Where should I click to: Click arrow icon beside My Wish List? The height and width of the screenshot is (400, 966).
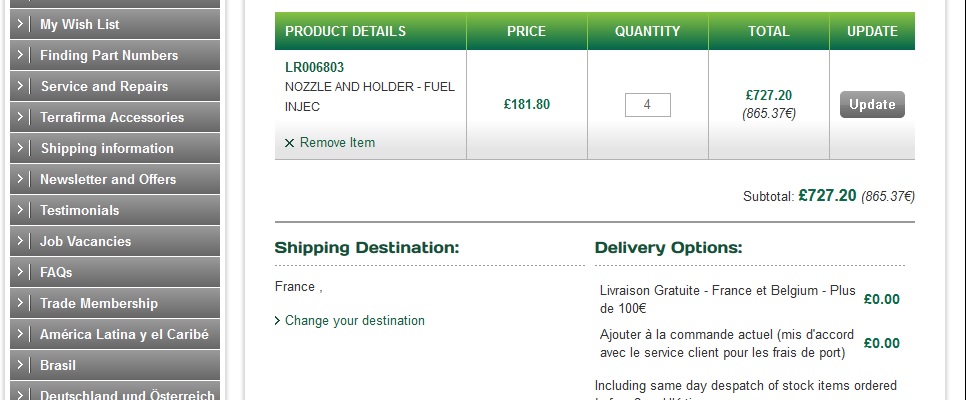click(21, 24)
